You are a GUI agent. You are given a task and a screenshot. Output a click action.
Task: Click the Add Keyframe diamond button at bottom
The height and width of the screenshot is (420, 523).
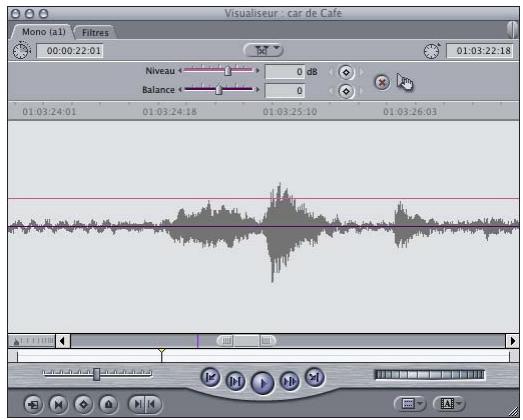[x=83, y=405]
